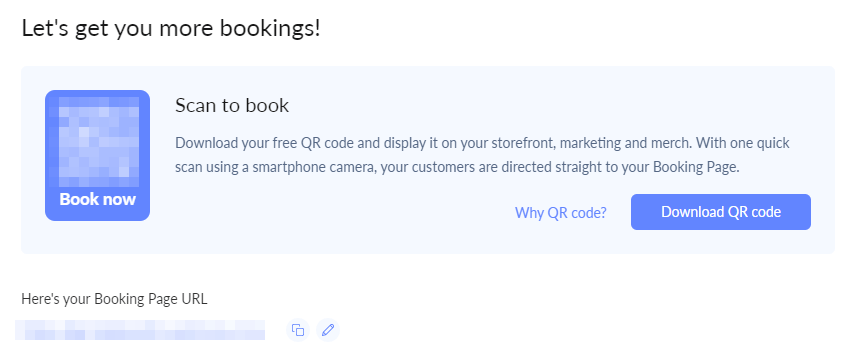Click the Scan to book heading
Image resolution: width=855 pixels, height=361 pixels.
coord(232,105)
